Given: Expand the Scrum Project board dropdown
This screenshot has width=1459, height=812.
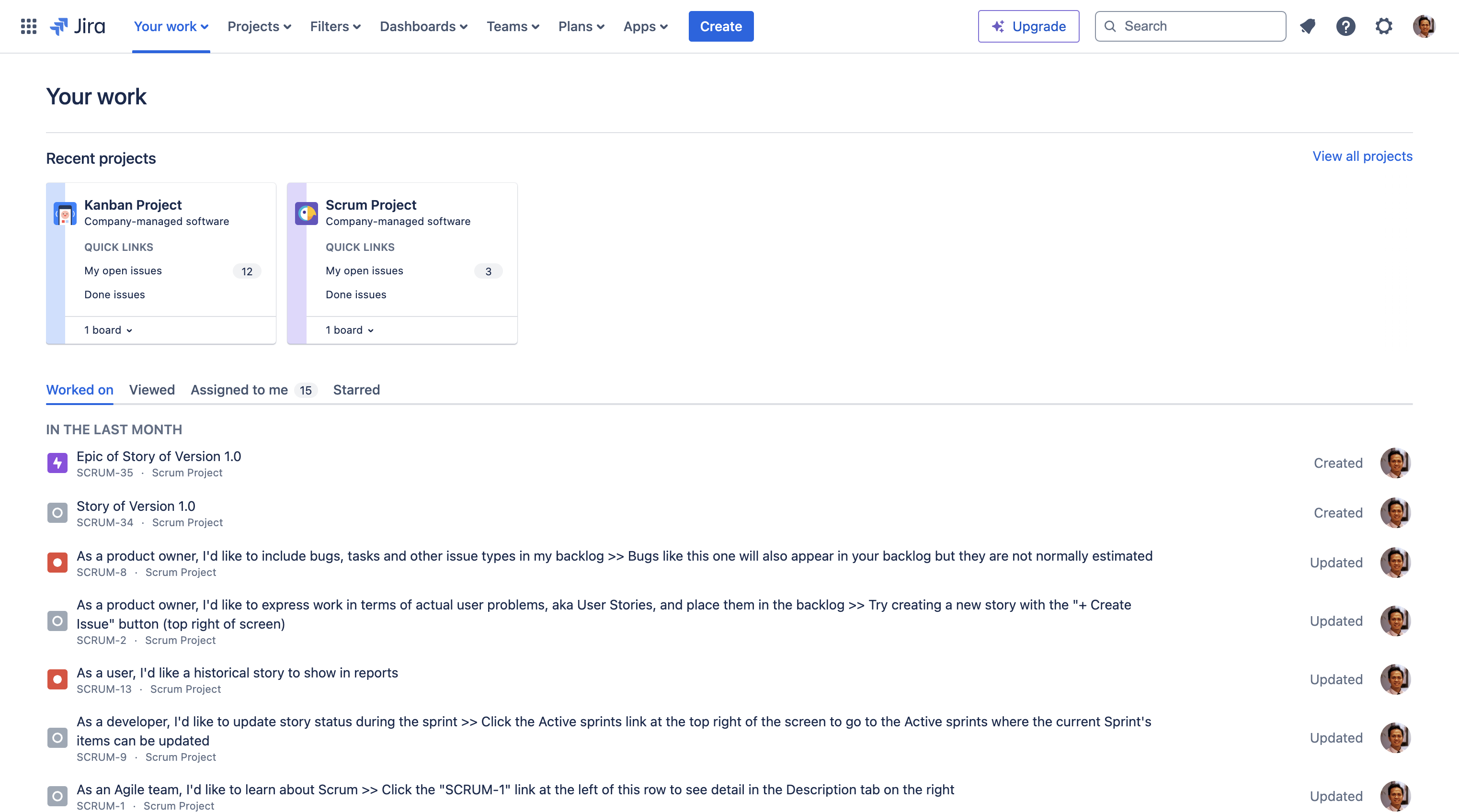Looking at the screenshot, I should tap(350, 329).
